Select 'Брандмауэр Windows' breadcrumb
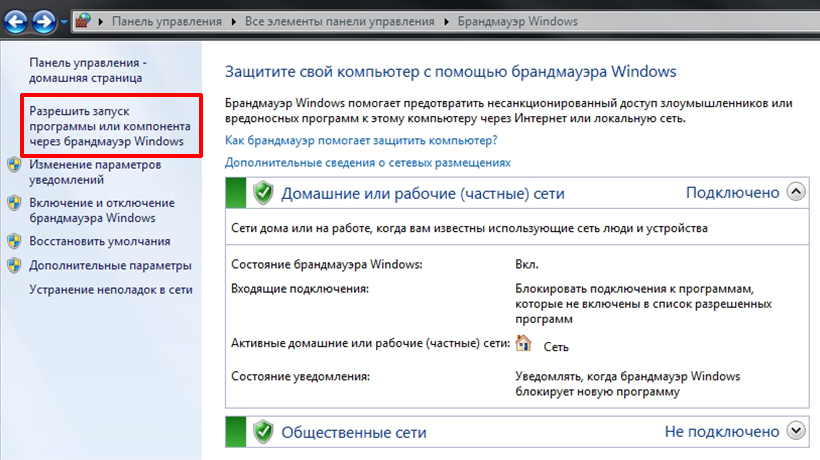 pos(518,21)
